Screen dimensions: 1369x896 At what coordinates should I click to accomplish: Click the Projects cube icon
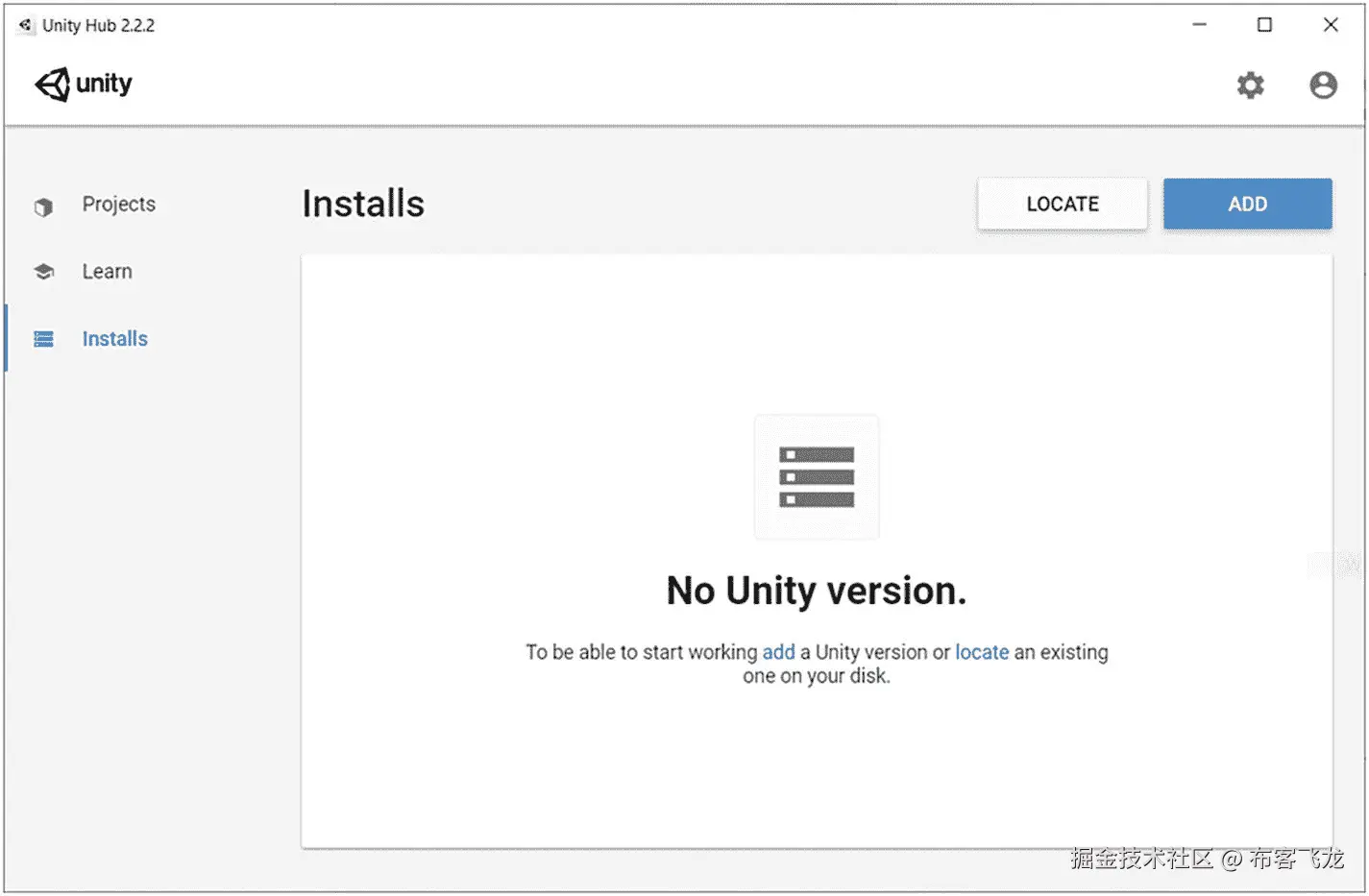43,206
